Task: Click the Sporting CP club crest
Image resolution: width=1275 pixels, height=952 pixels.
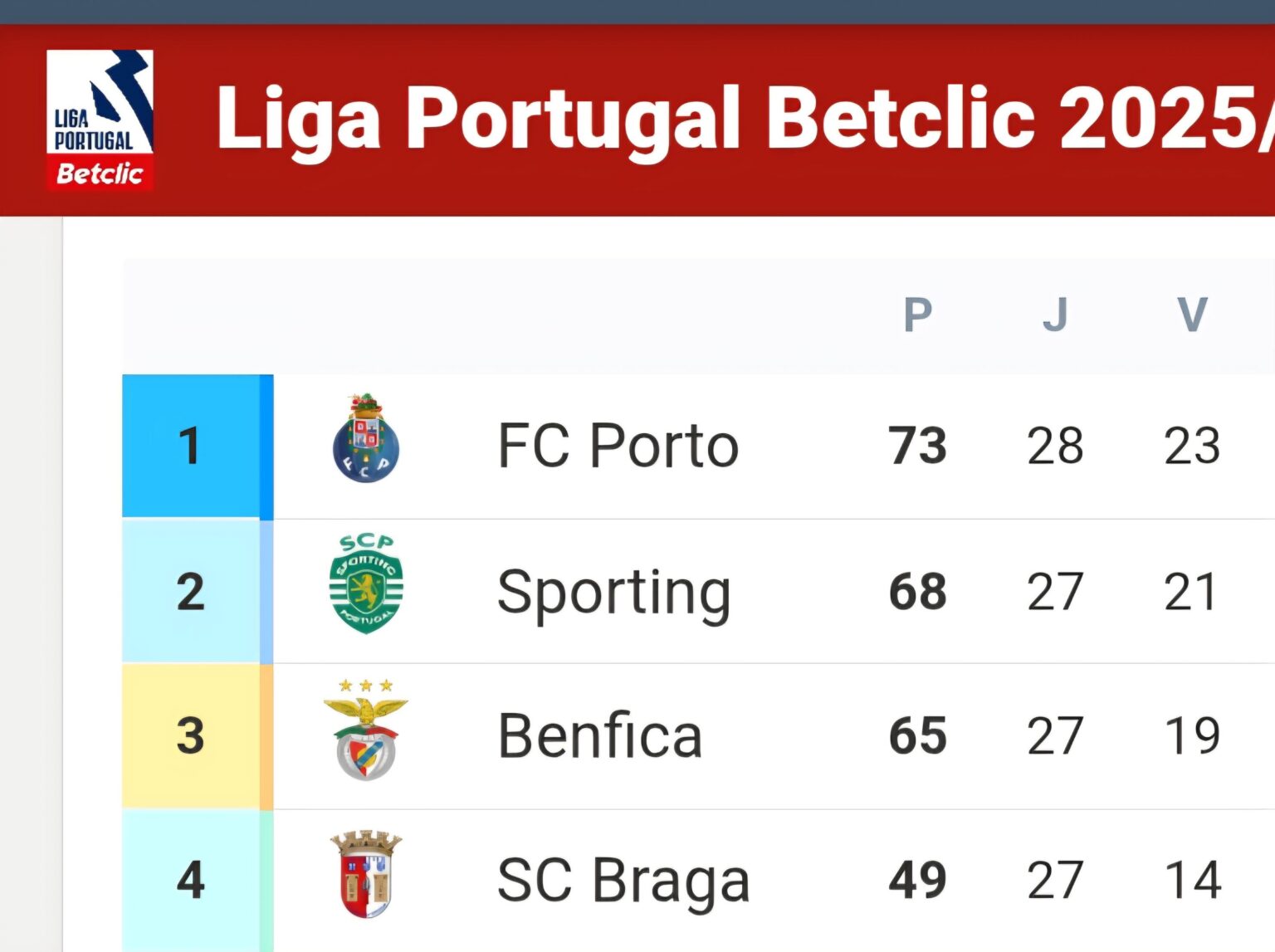Action: coord(366,584)
